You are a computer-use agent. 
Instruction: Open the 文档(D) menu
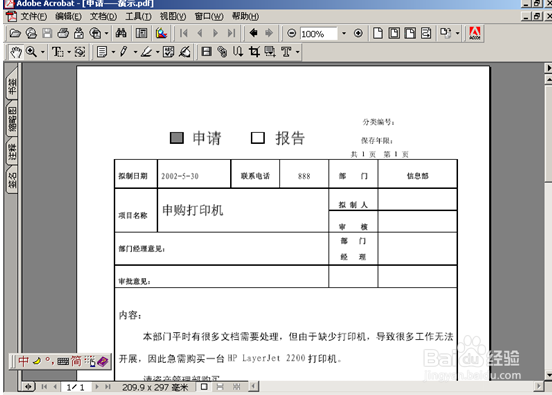(x=103, y=17)
